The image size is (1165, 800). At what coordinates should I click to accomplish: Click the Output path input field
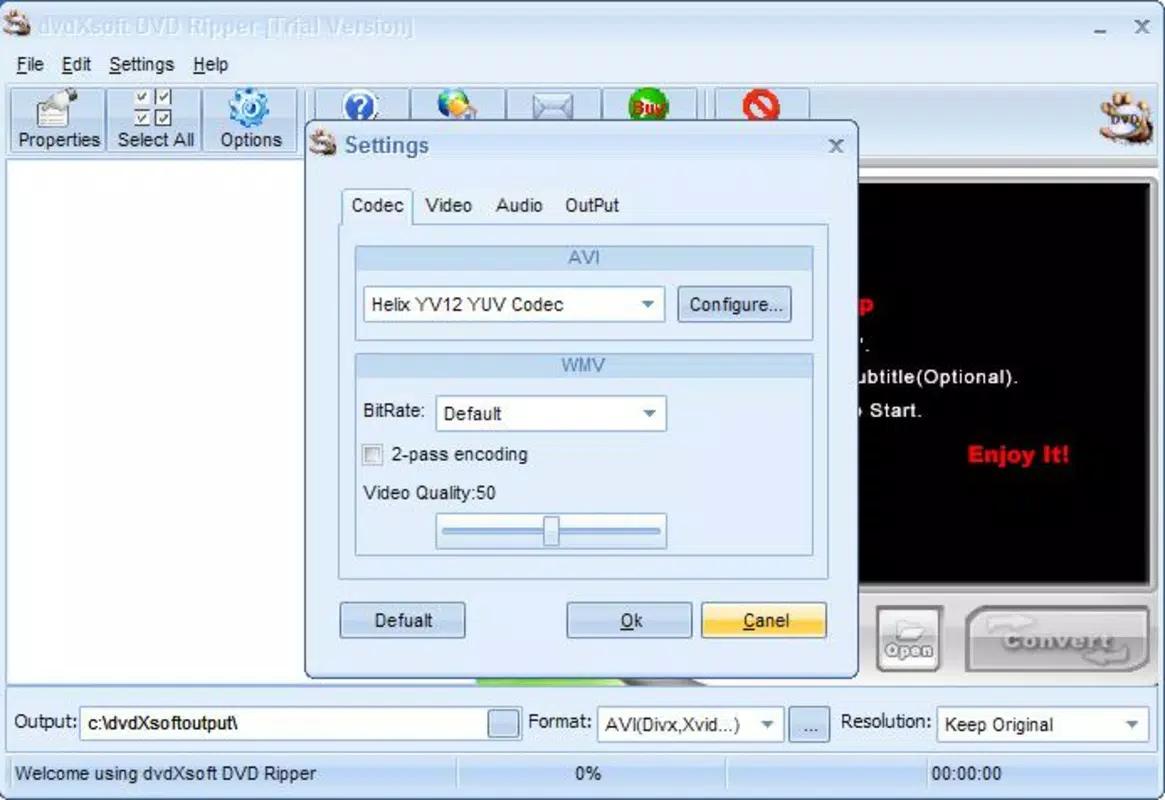coord(284,723)
